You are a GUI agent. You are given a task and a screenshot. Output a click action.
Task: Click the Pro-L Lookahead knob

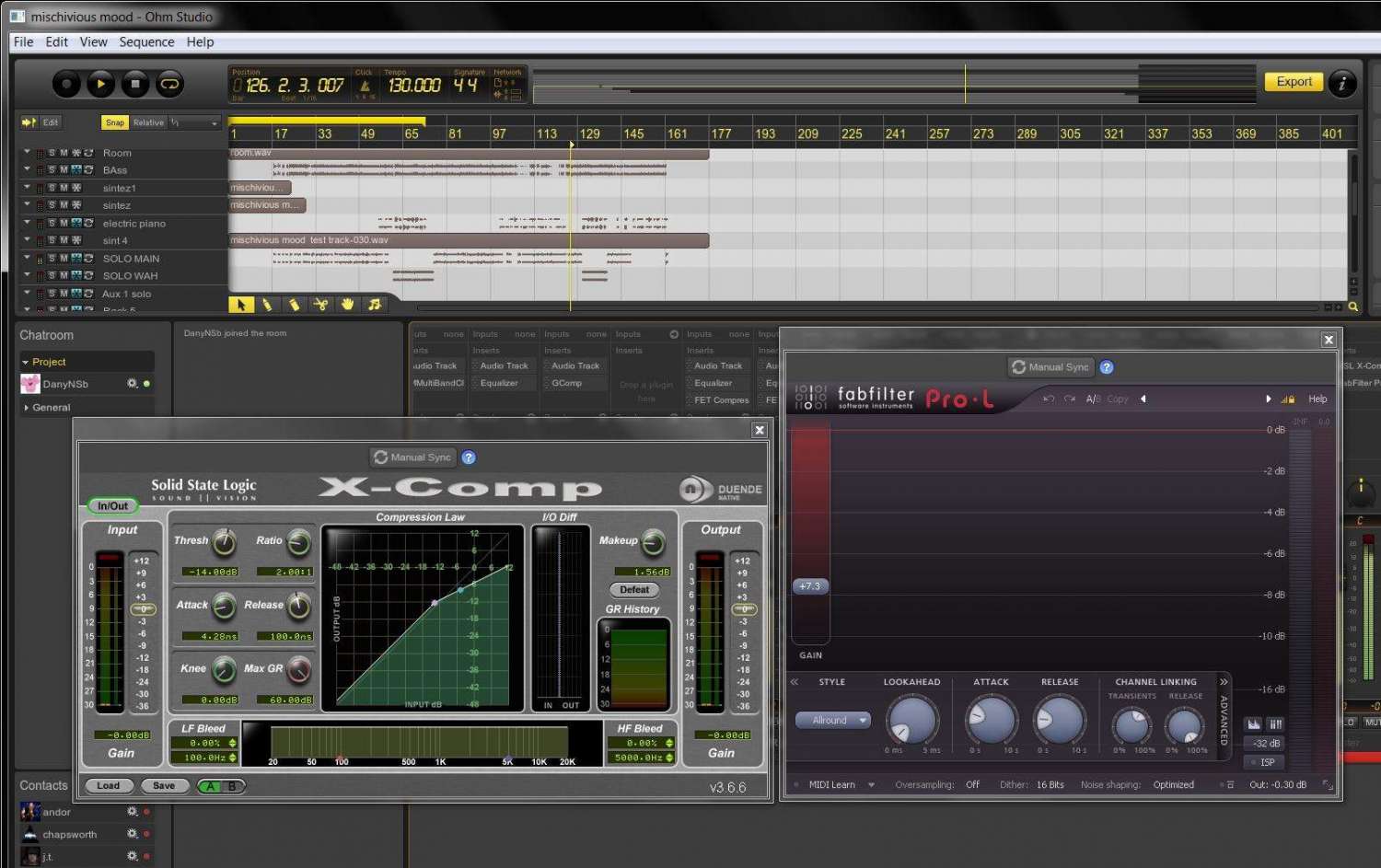pyautogui.click(x=912, y=720)
